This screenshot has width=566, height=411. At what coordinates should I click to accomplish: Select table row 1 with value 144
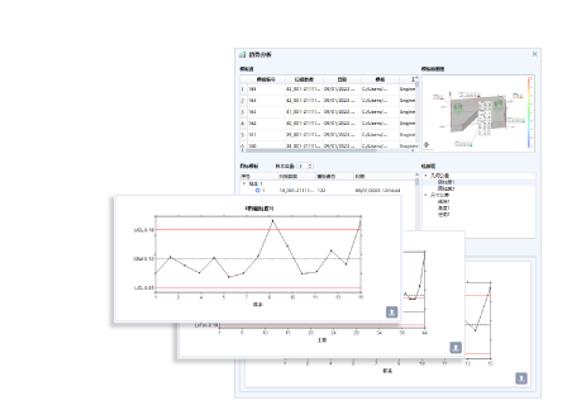coord(328,89)
